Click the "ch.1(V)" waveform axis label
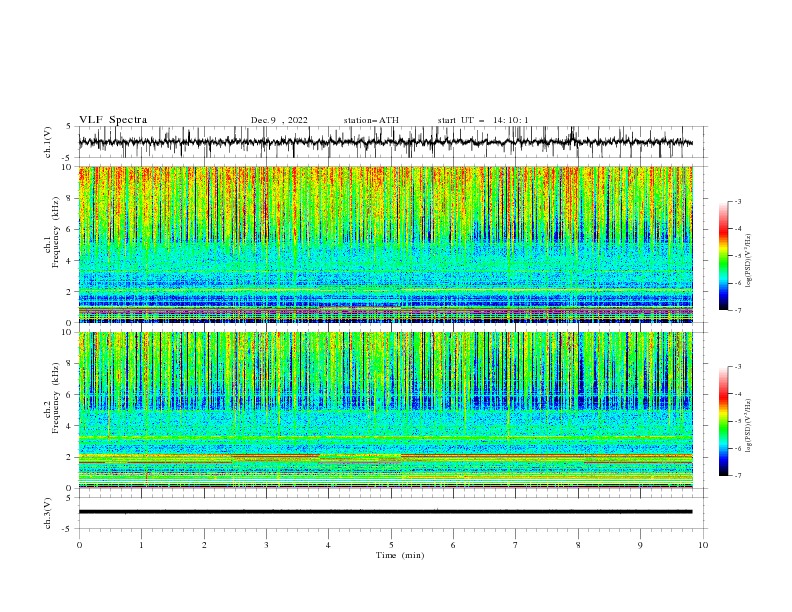 pyautogui.click(x=48, y=142)
